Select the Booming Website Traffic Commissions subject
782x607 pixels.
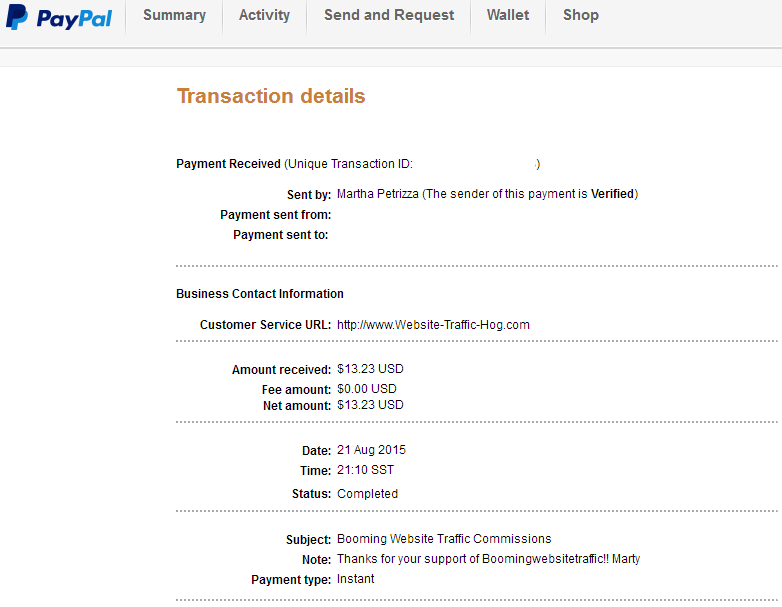[x=444, y=539]
